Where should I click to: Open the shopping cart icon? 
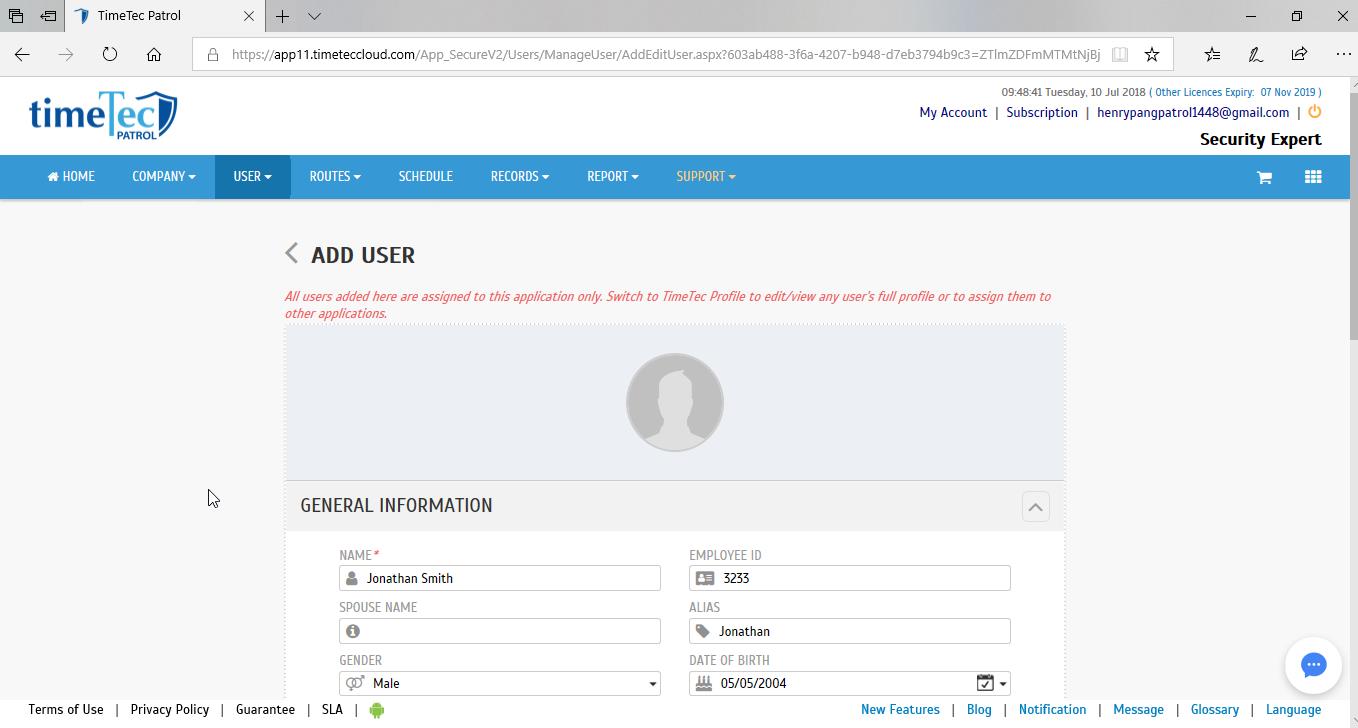coord(1264,177)
